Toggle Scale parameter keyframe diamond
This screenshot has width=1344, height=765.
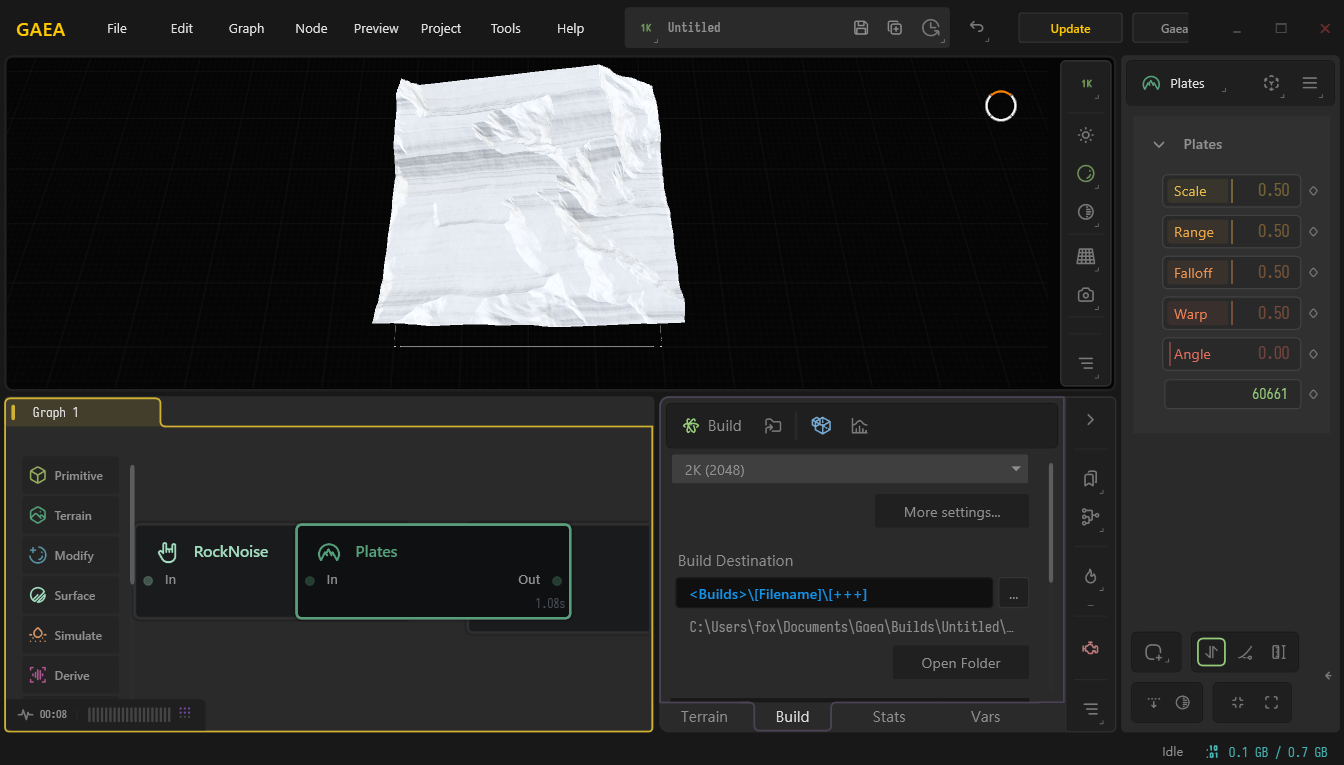(1314, 191)
